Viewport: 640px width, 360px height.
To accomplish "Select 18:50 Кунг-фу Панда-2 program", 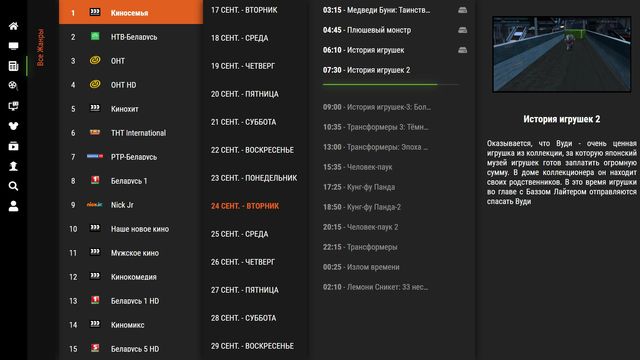I will pos(362,207).
